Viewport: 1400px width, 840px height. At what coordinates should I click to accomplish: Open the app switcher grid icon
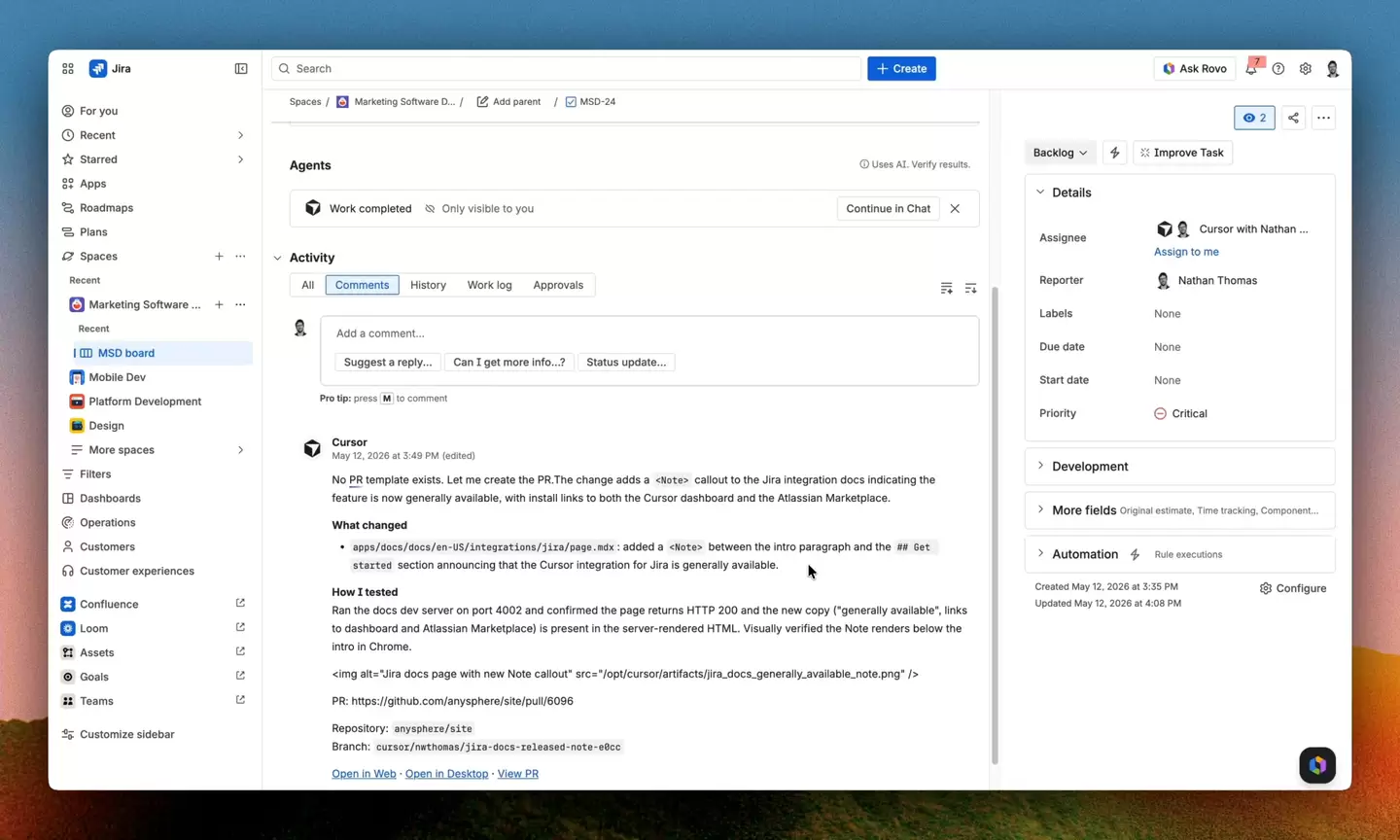(68, 69)
